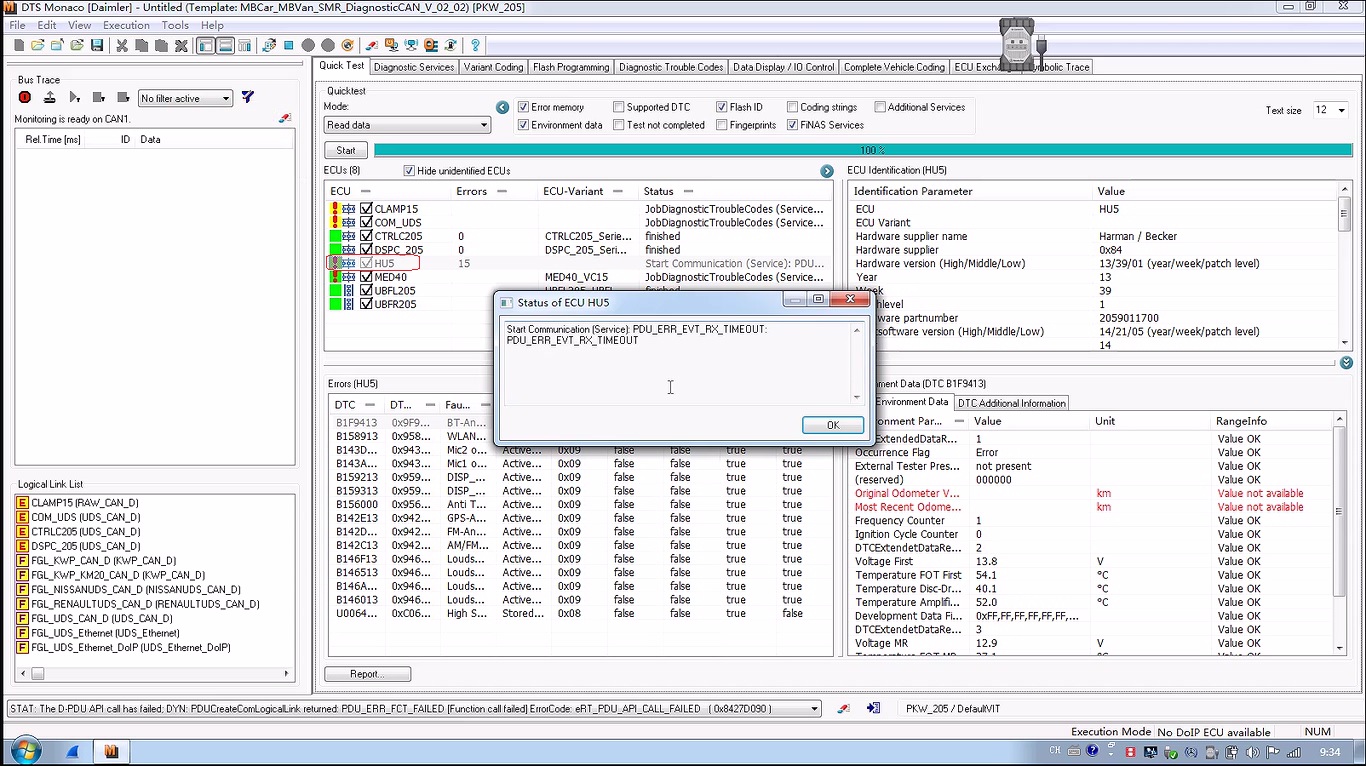The width and height of the screenshot is (1366, 766).
Task: Toggle Hide unidentified ECUs checkbox
Action: (409, 171)
